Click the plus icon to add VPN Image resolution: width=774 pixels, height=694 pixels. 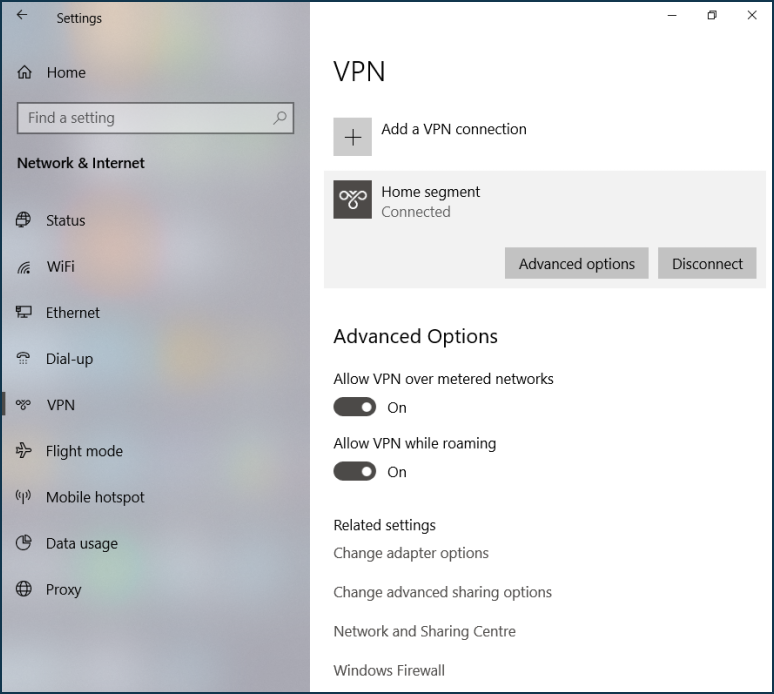click(x=352, y=137)
